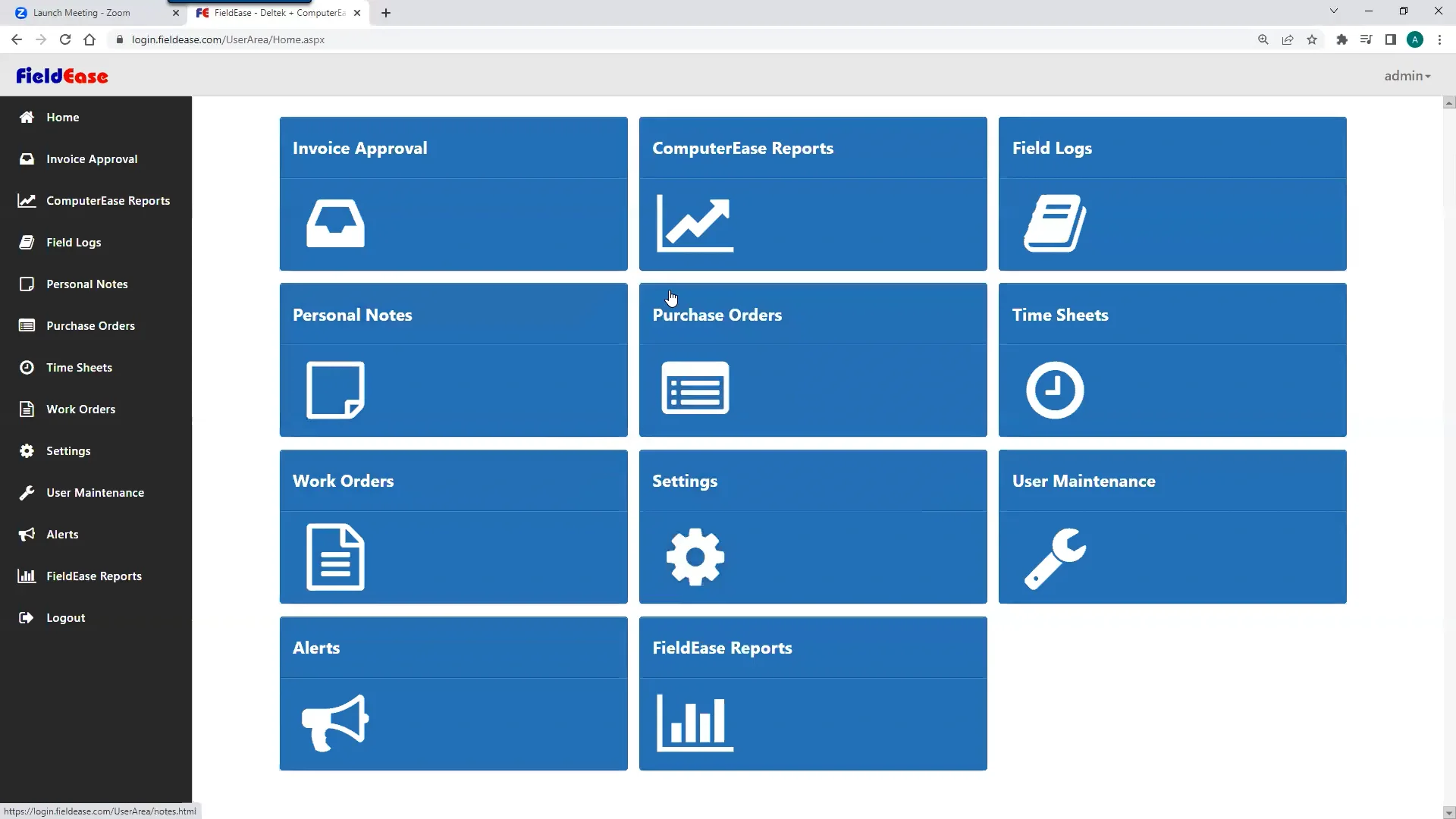
Task: Click the Logout link in sidebar
Action: point(65,617)
